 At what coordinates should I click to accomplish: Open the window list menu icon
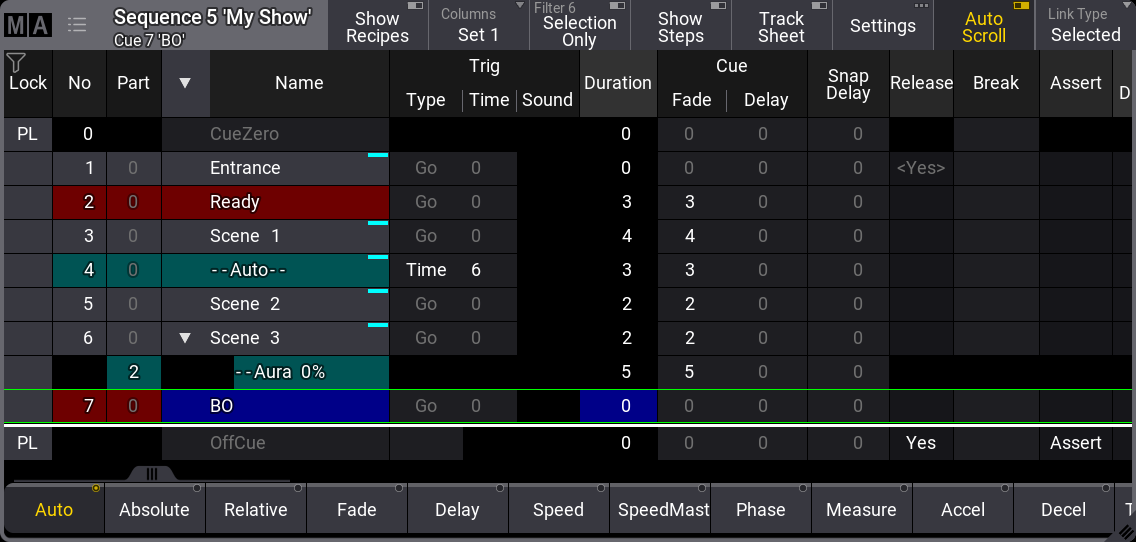(77, 26)
